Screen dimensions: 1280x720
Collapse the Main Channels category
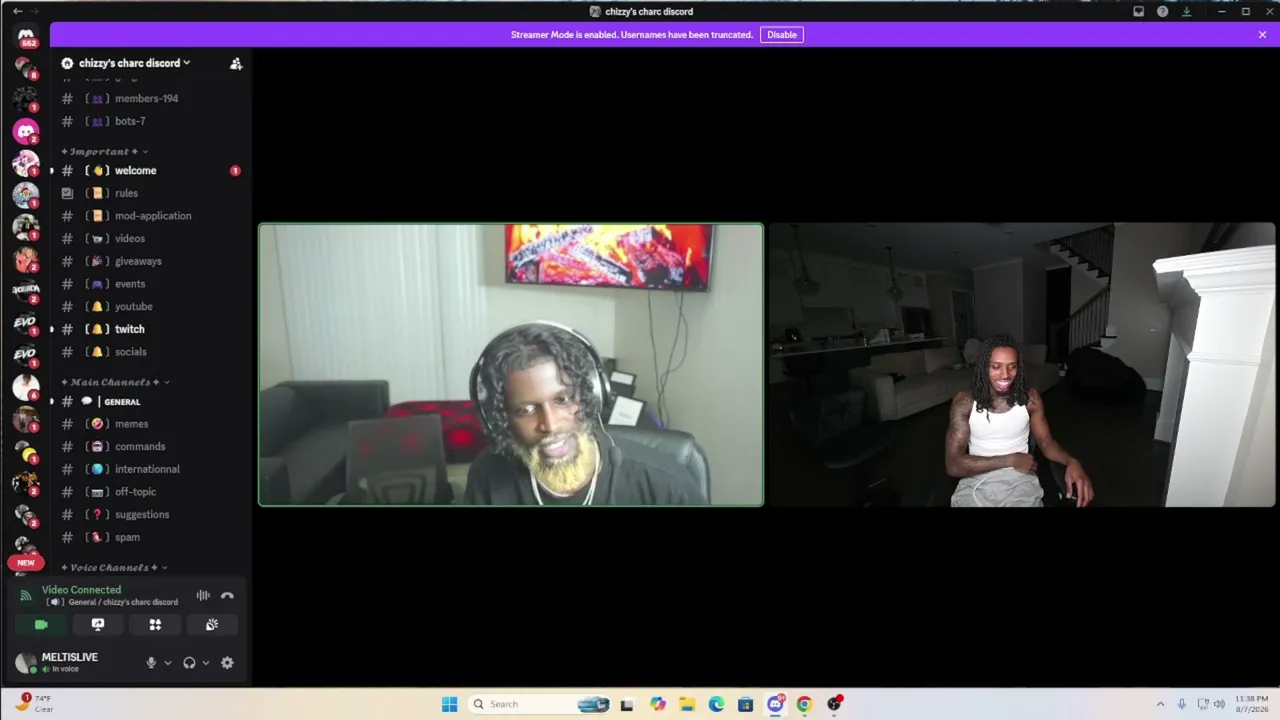click(x=115, y=382)
